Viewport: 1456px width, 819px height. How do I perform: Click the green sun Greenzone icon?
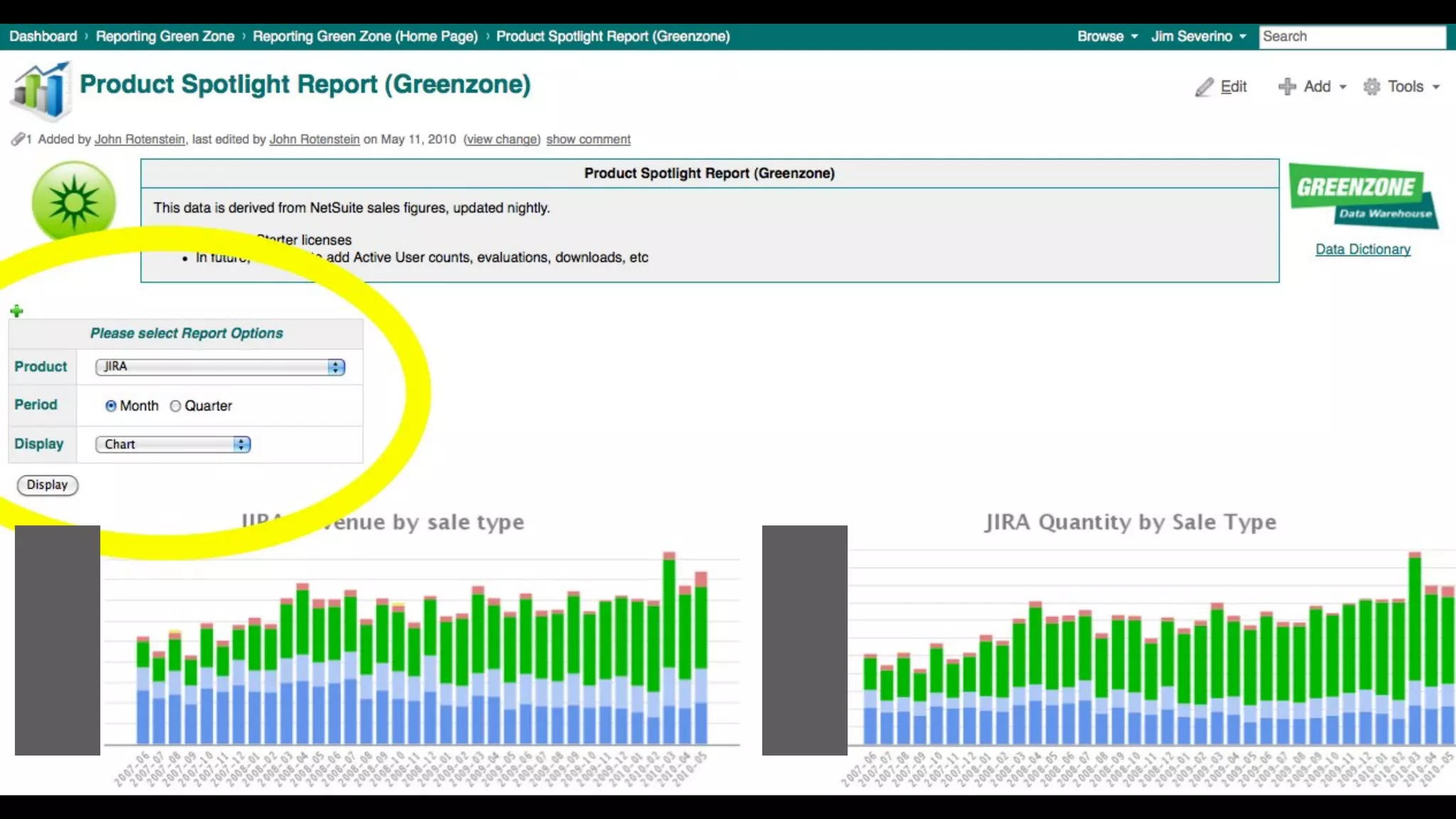tap(73, 201)
